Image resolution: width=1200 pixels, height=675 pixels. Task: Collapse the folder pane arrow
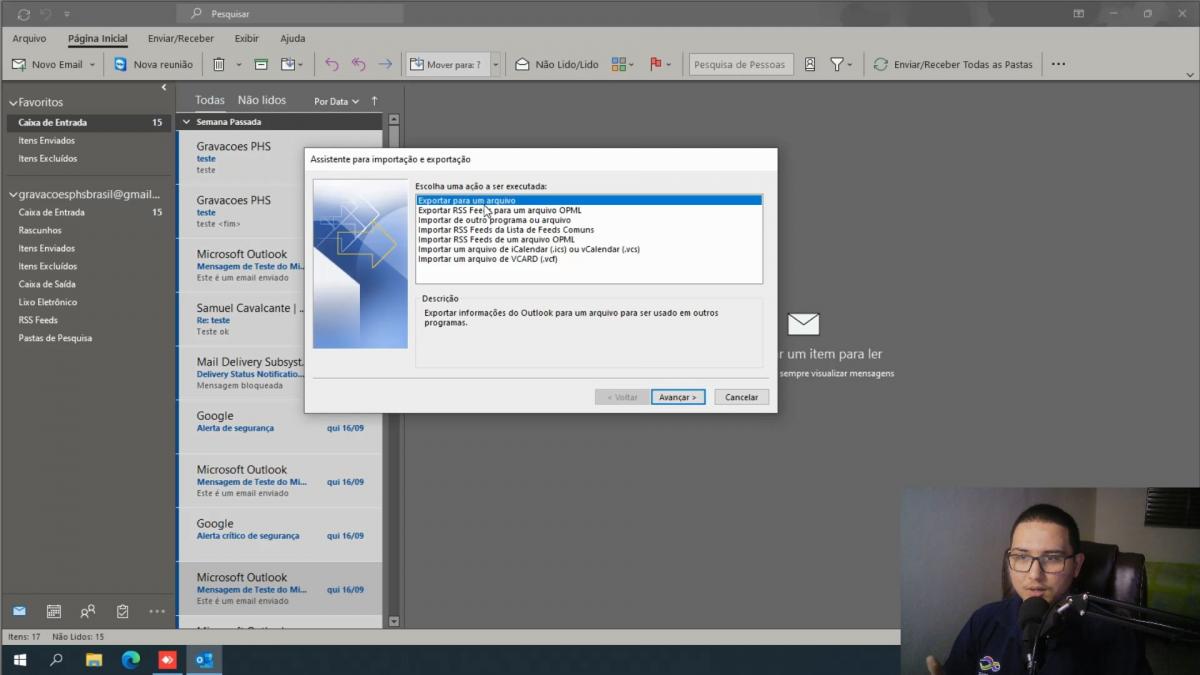[164, 88]
